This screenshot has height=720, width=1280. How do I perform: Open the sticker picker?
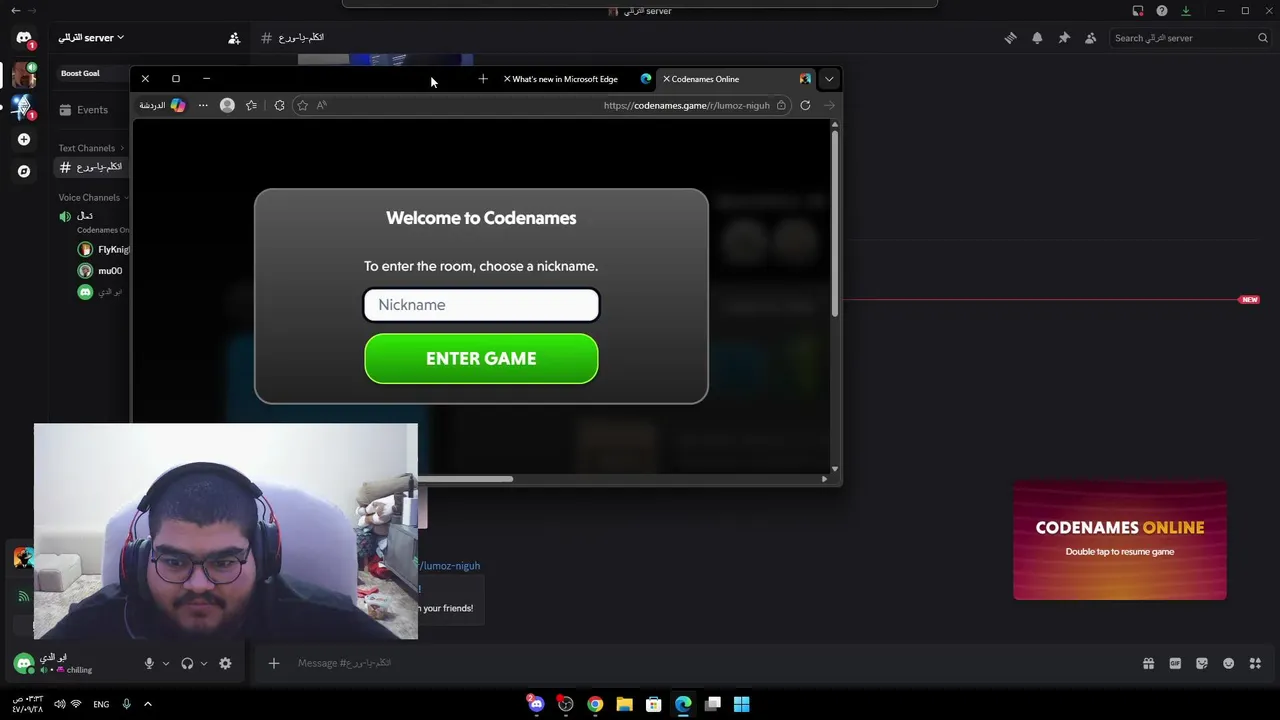(1202, 663)
